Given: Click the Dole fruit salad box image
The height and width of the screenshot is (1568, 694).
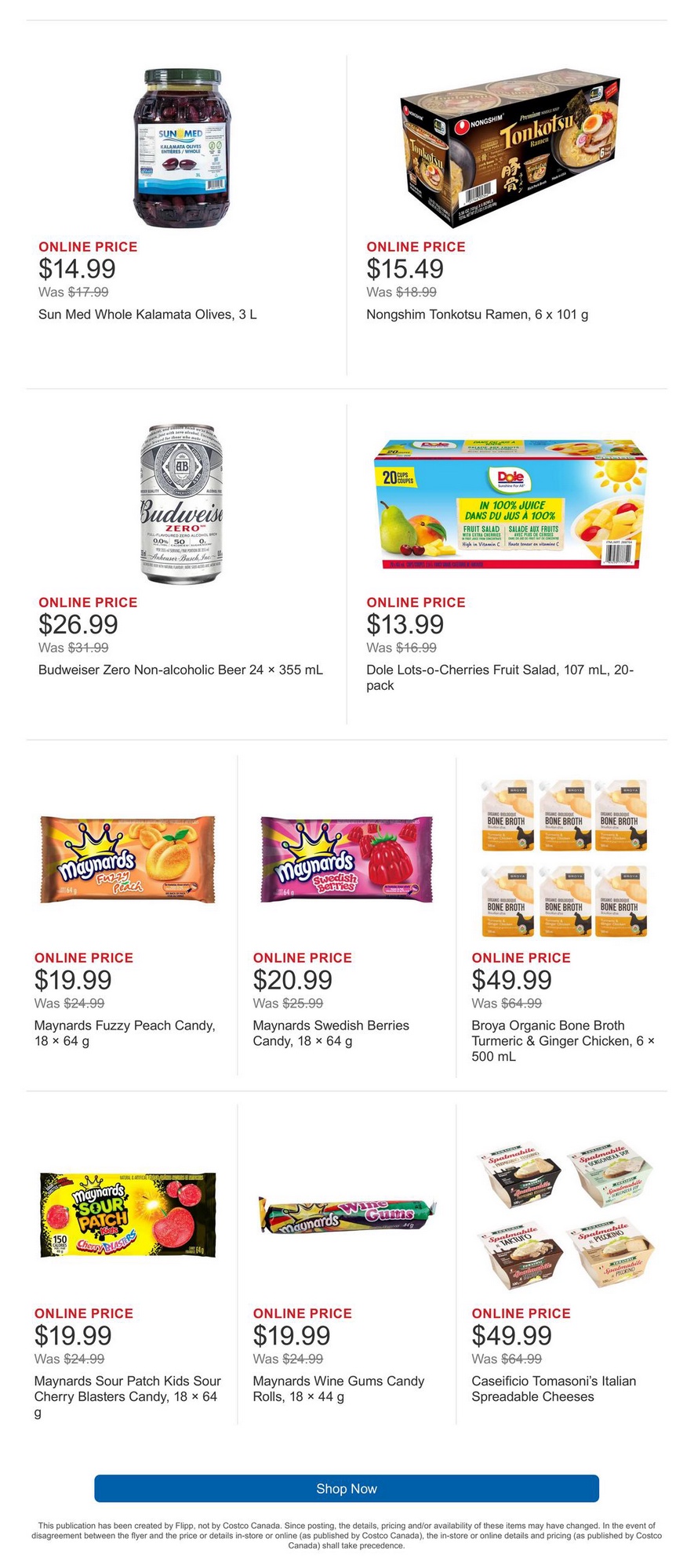Looking at the screenshot, I should (x=510, y=504).
